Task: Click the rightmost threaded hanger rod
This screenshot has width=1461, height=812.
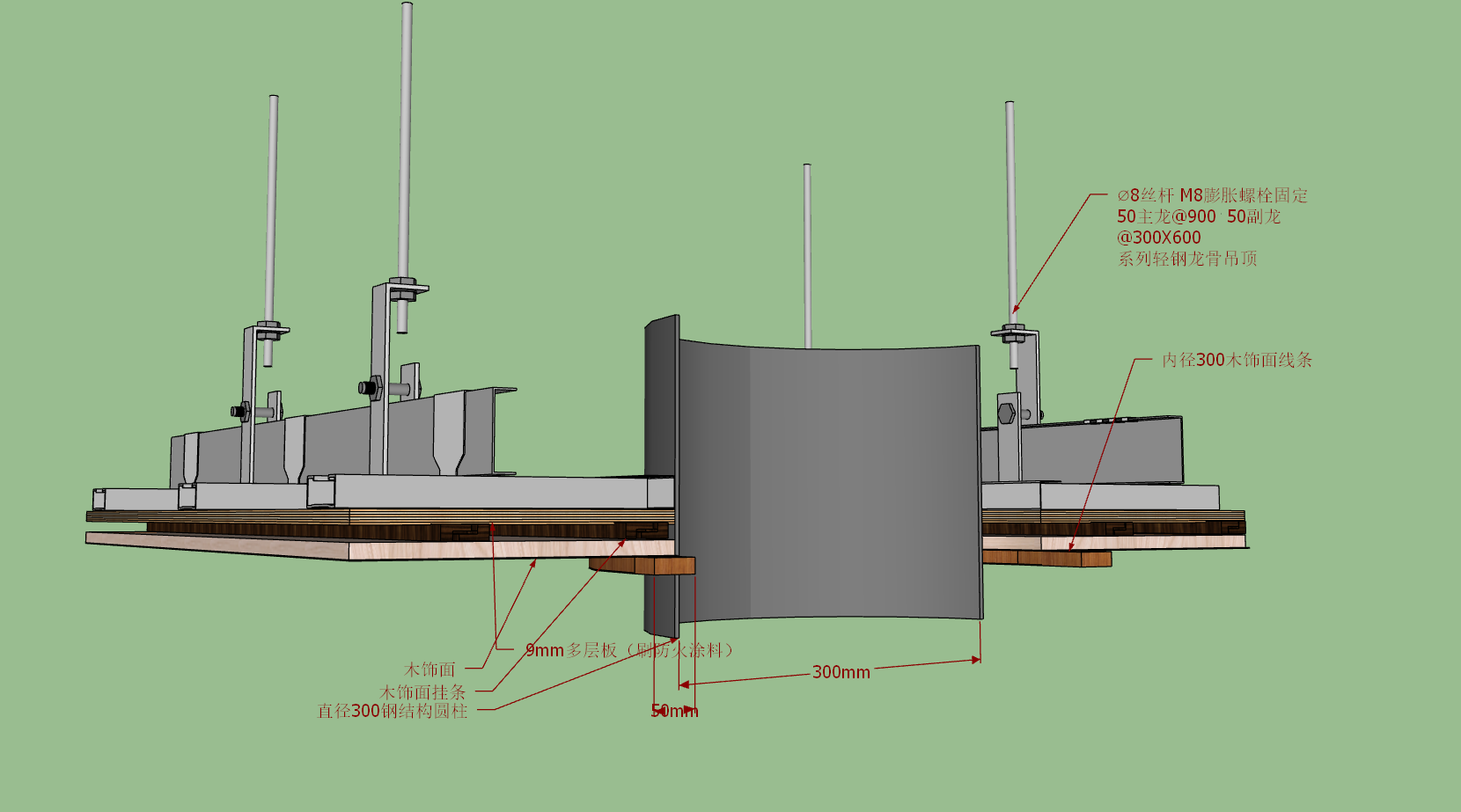Action: tap(1011, 234)
